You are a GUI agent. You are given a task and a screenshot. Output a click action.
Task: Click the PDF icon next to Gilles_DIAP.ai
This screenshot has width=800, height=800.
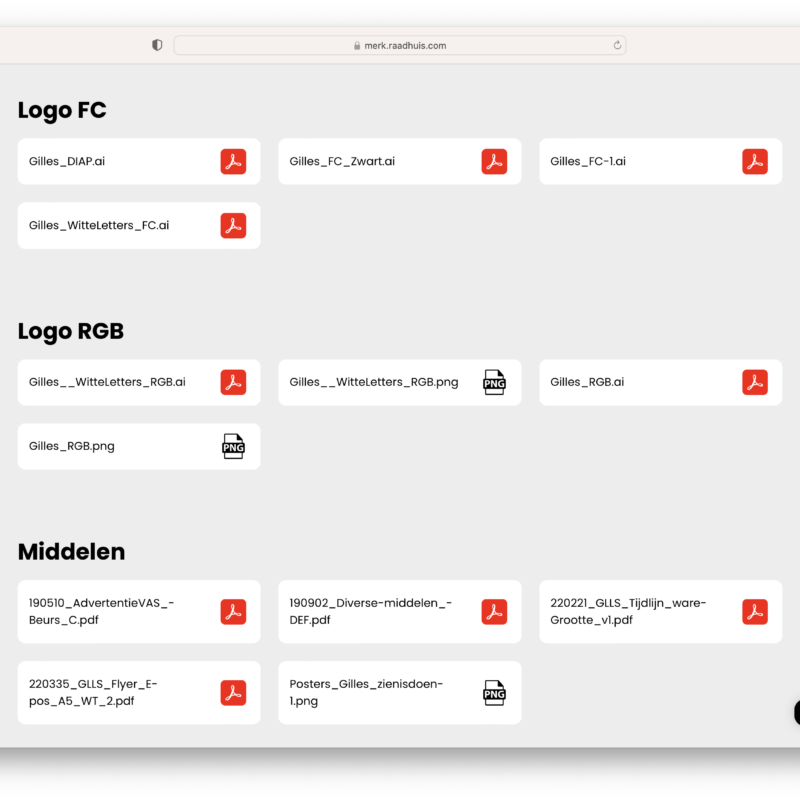click(233, 162)
